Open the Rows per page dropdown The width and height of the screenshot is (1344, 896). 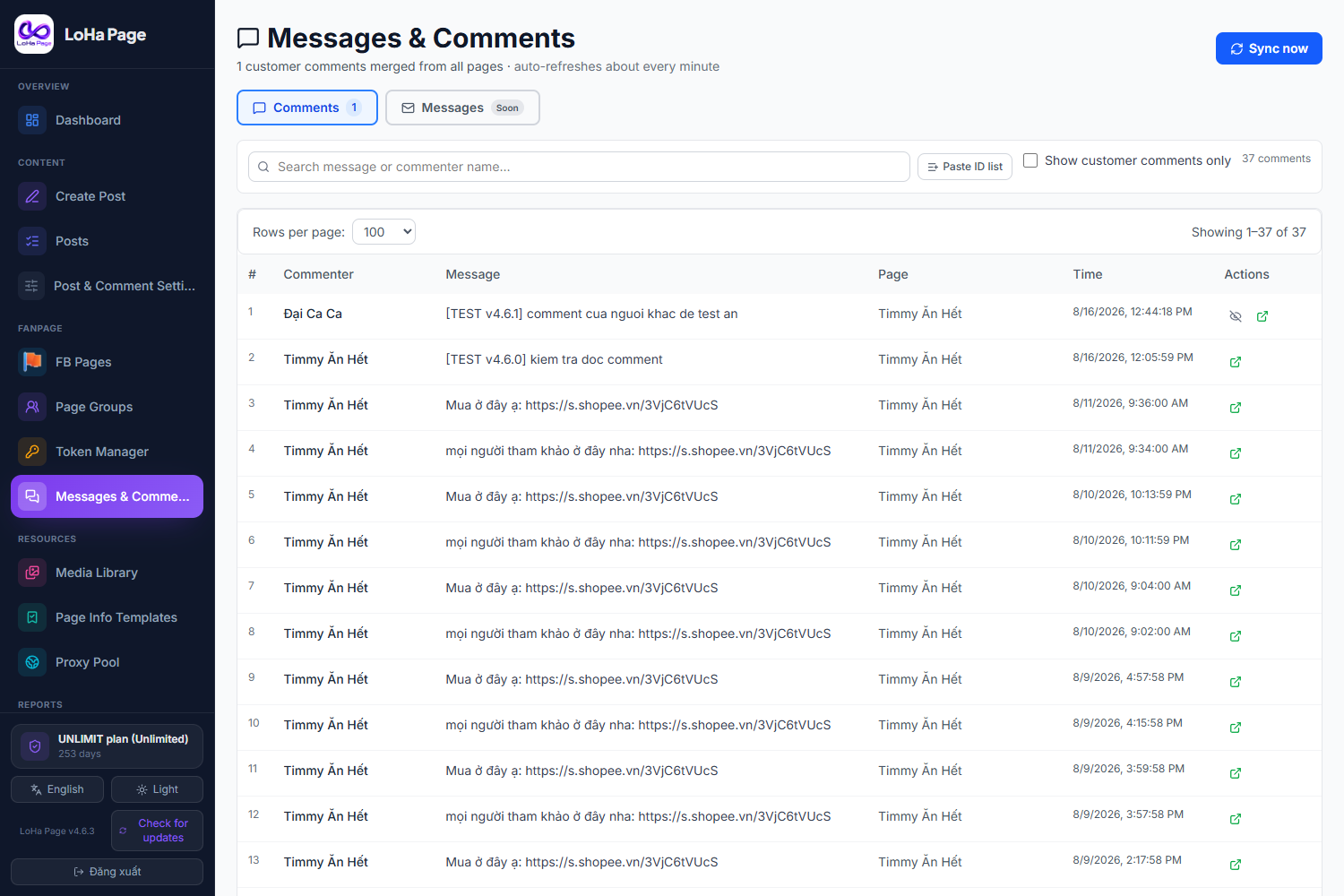(383, 232)
